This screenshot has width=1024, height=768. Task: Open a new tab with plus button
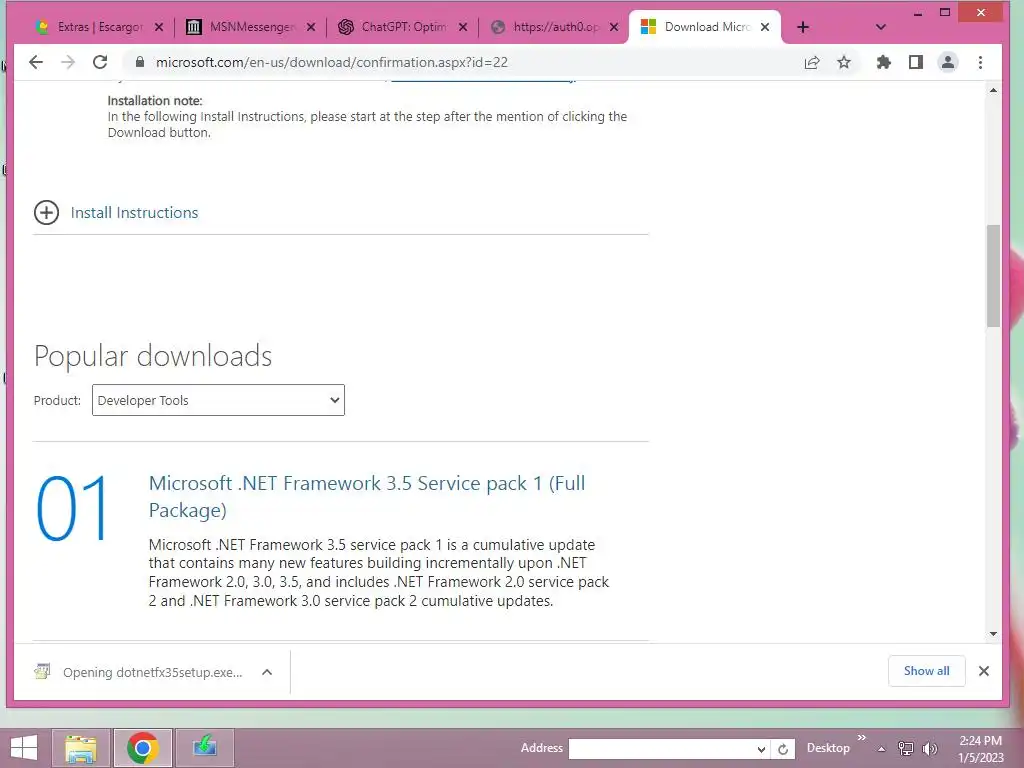(803, 27)
